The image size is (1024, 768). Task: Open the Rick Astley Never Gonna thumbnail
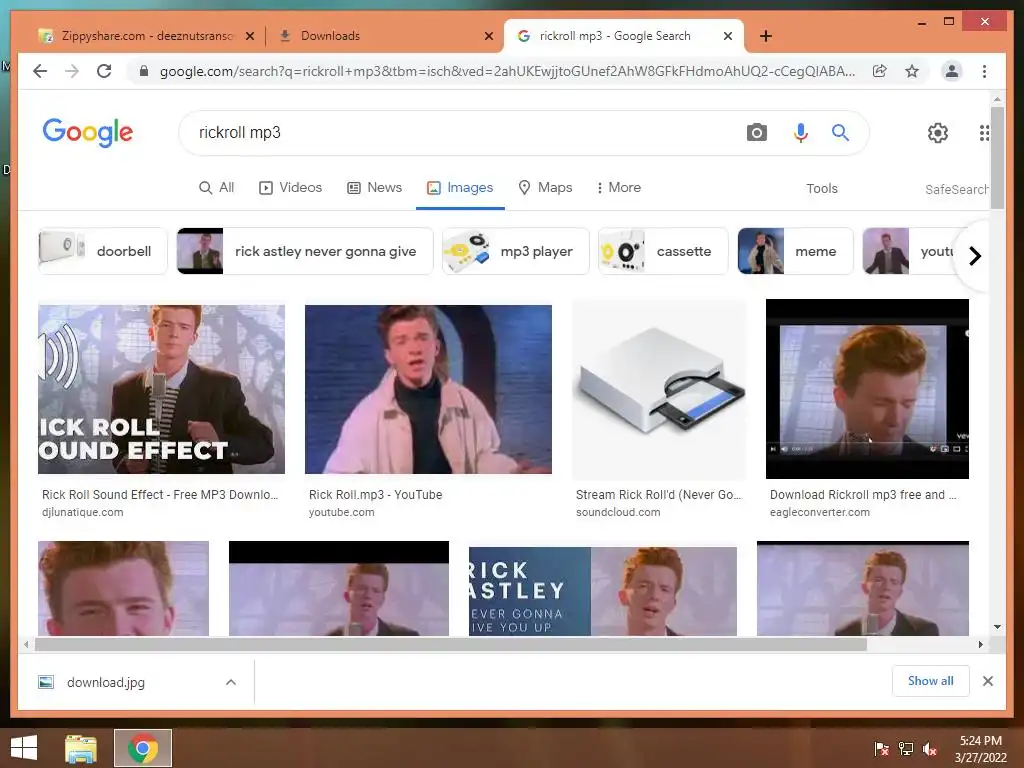coord(603,591)
